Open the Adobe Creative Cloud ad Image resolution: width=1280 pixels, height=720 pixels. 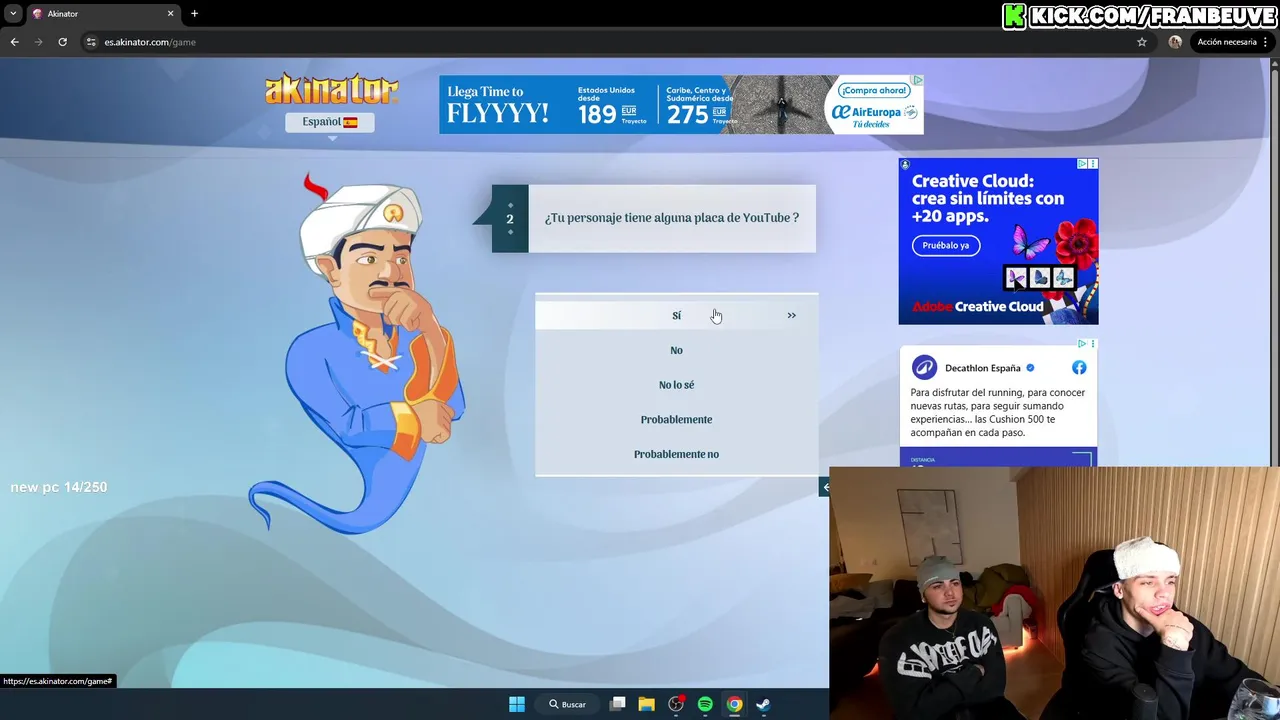(x=998, y=241)
